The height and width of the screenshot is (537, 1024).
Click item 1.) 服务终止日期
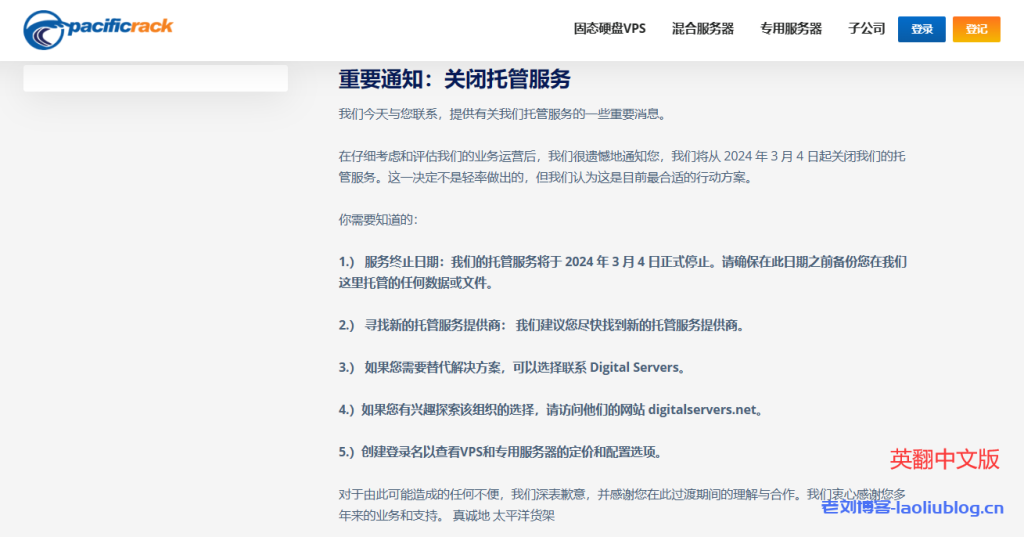click(622, 272)
